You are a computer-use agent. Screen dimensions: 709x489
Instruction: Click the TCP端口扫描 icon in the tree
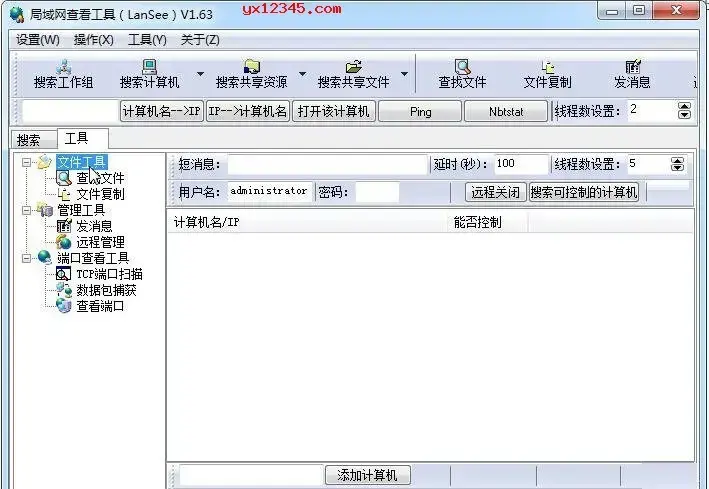64,274
